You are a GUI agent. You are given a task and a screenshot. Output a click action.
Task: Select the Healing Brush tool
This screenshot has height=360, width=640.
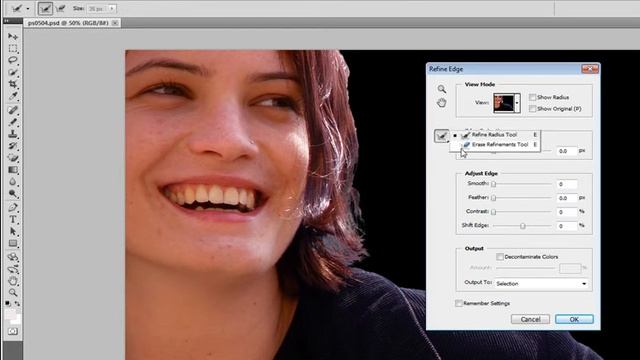pos(13,110)
